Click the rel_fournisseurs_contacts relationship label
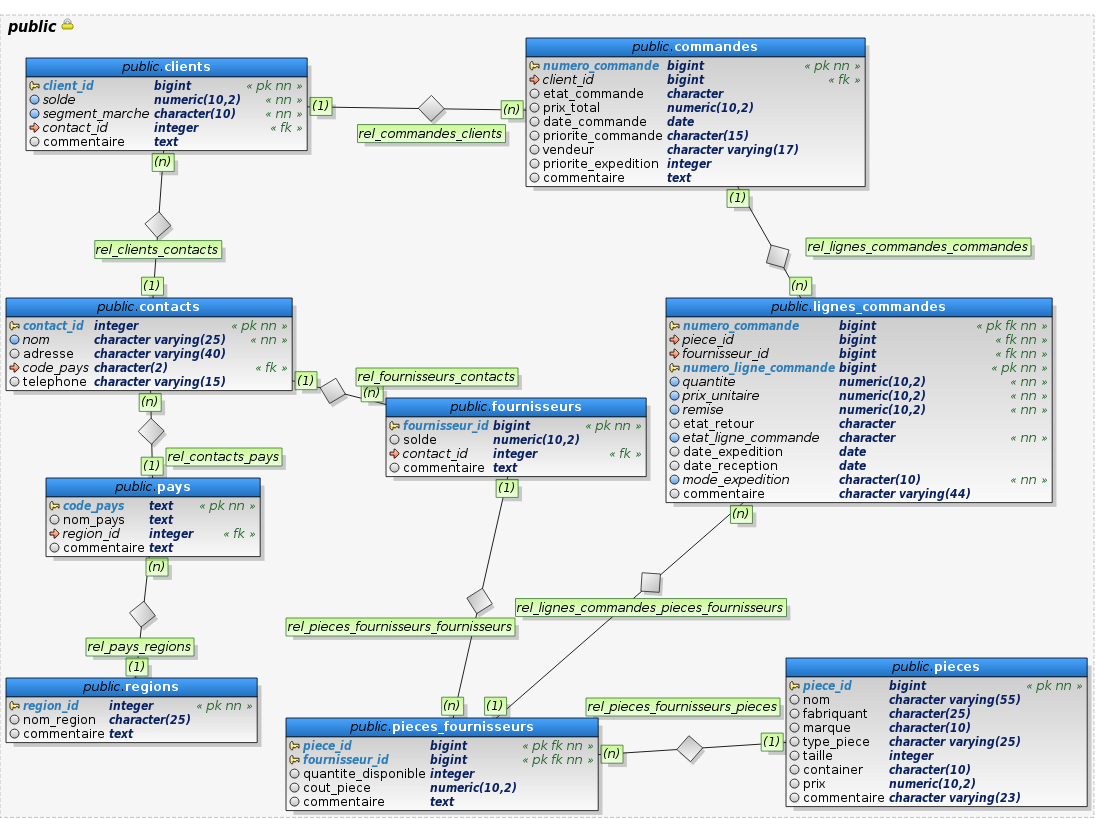1096x819 pixels. pyautogui.click(x=437, y=377)
